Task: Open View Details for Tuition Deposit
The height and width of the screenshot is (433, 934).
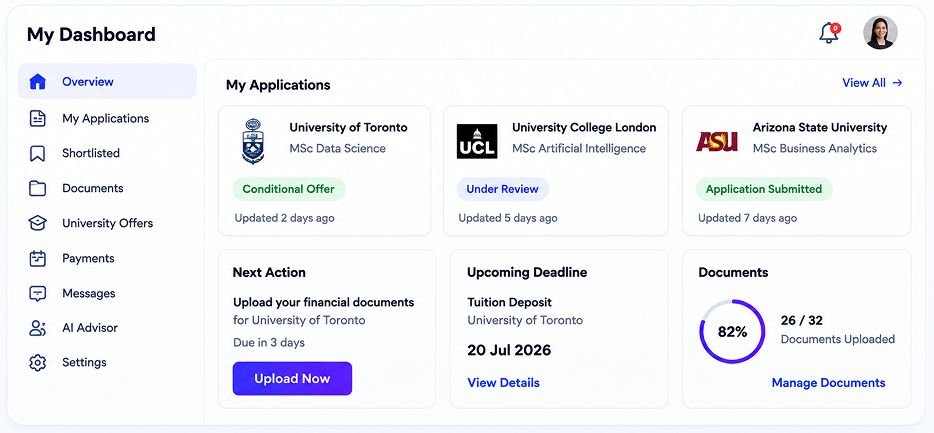Action: point(503,383)
